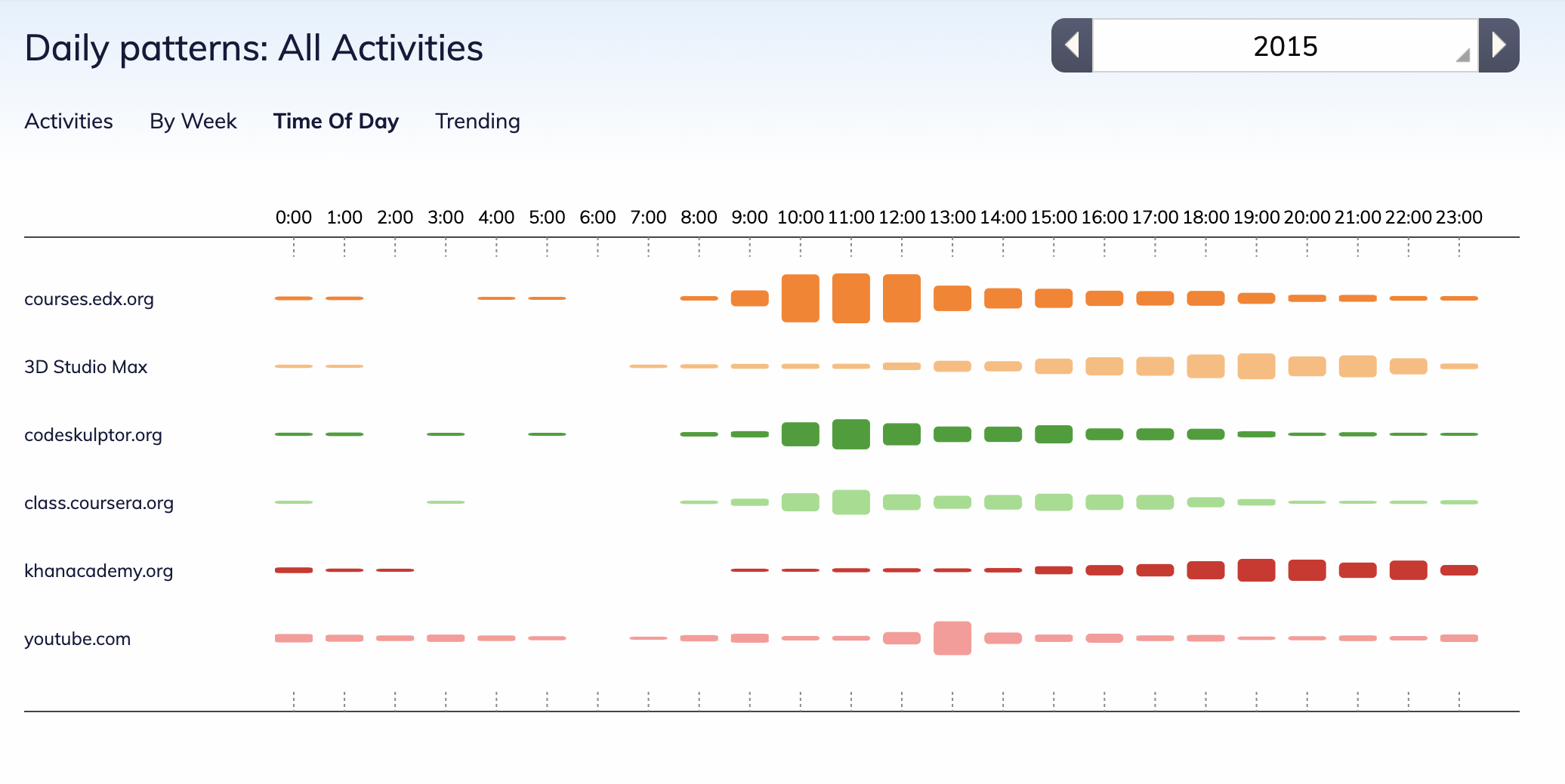The width and height of the screenshot is (1565, 784).
Task: Click the 0:00 hour column header
Action: [x=294, y=218]
